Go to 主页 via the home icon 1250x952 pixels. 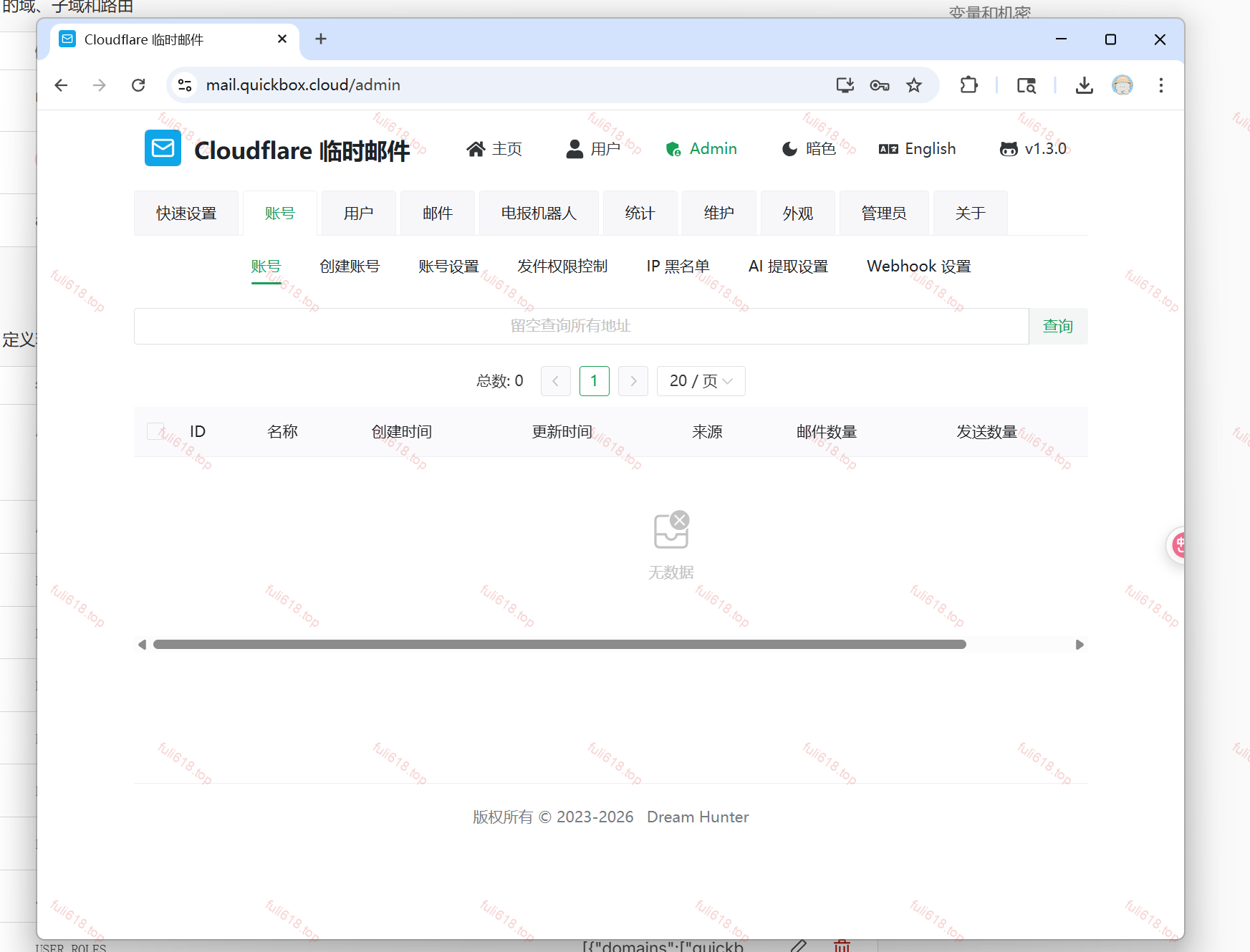point(494,149)
